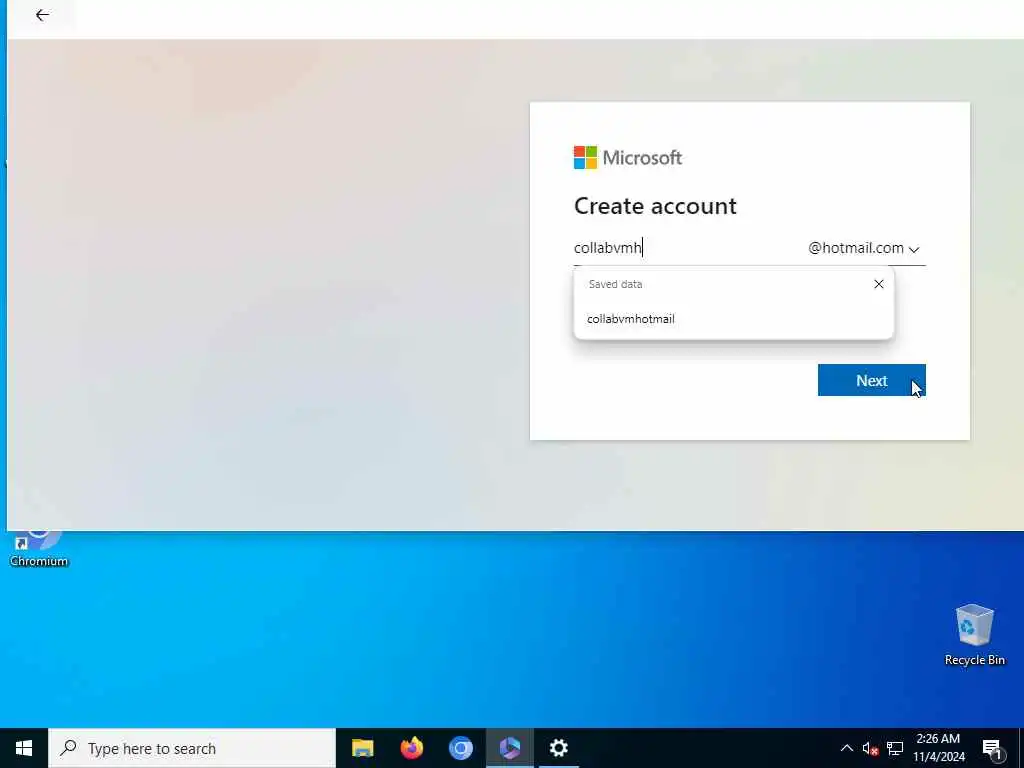The height and width of the screenshot is (768, 1024).
Task: Open the network status tray icon
Action: click(x=895, y=748)
